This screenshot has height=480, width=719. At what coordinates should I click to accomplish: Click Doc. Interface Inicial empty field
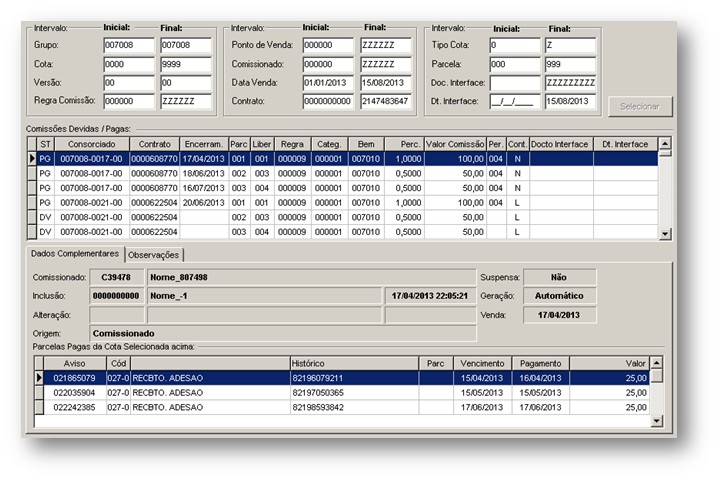(x=515, y=83)
